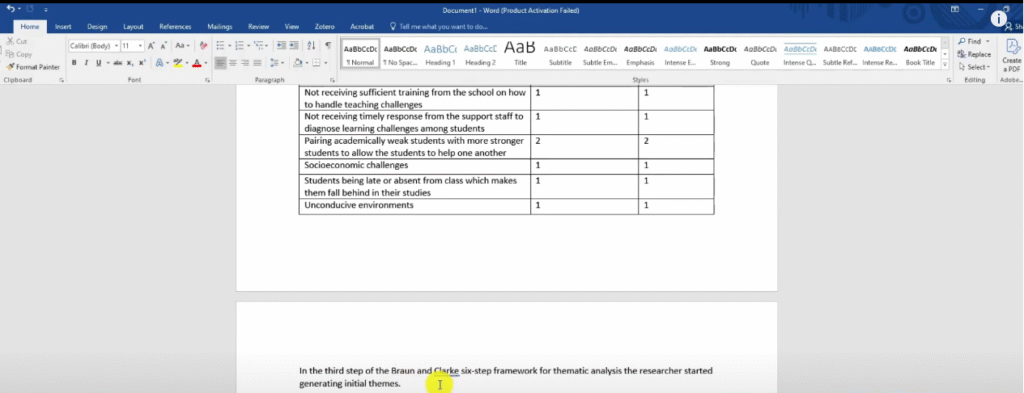Apply the Heading 2 style
Screen dimensions: 1024x393
point(481,55)
